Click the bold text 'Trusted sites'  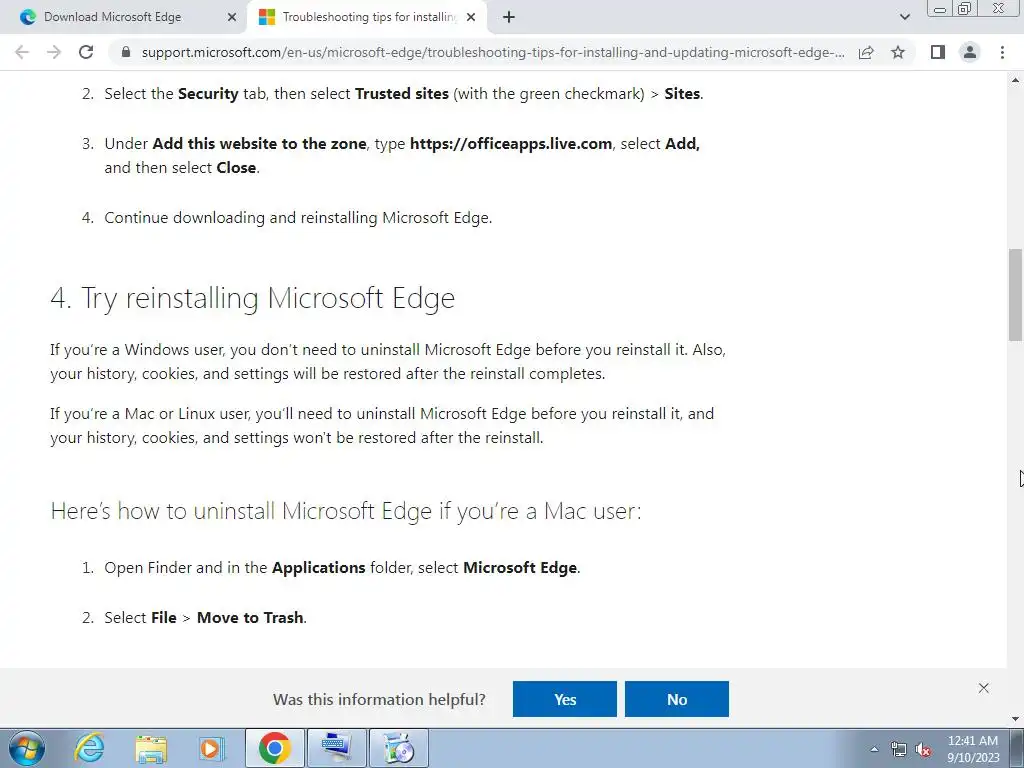(402, 93)
